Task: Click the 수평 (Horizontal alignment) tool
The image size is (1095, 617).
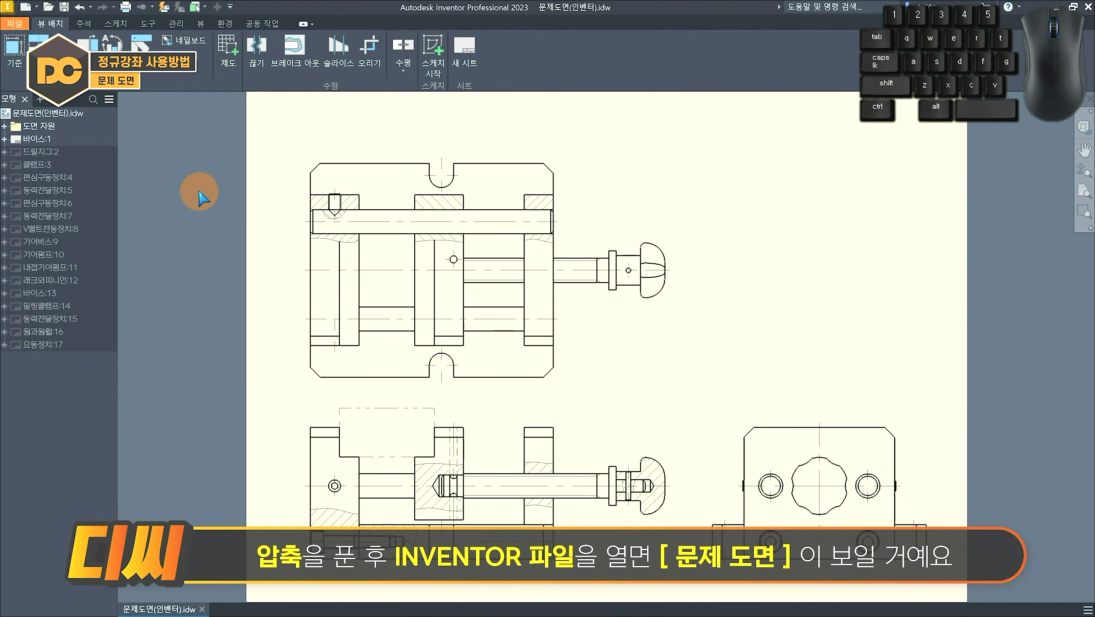Action: click(403, 53)
